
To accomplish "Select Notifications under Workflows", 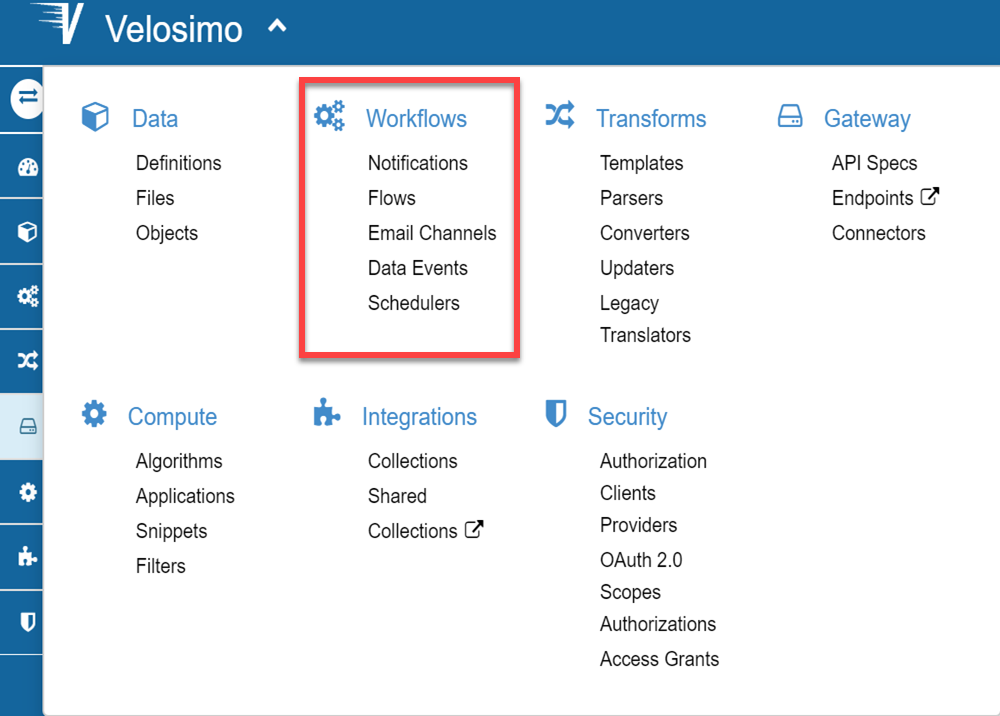I will [x=418, y=163].
